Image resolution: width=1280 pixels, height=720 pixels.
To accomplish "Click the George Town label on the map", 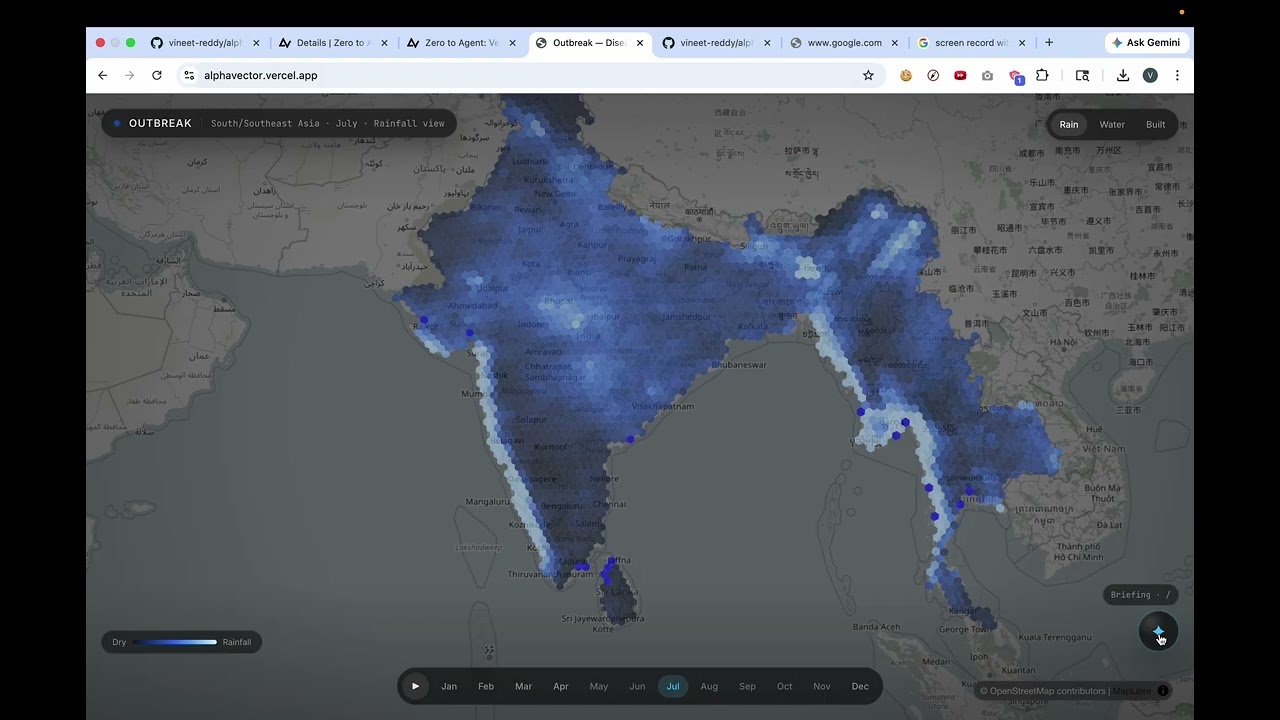I will point(965,629).
